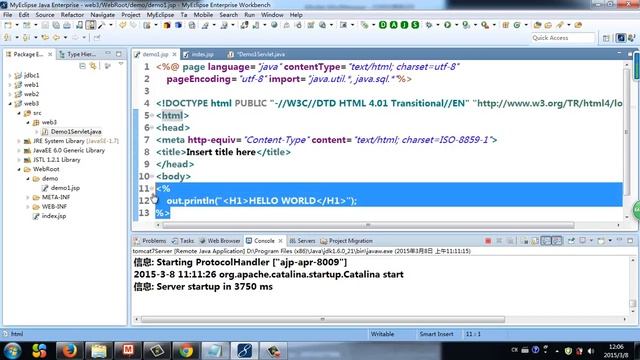Image resolution: width=640 pixels, height=360 pixels.
Task: Launch Firefox from the taskbar
Action: [69, 351]
